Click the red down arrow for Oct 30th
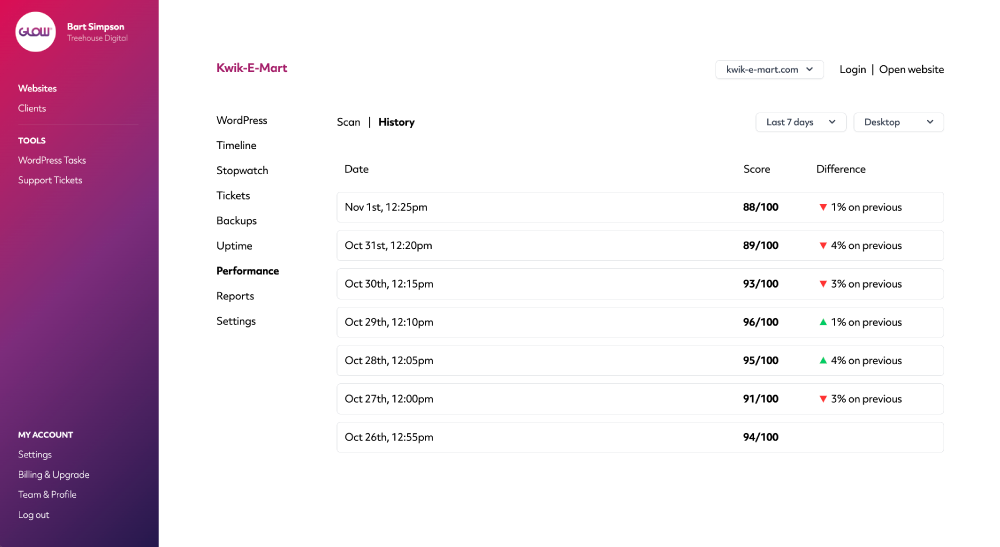 coord(823,284)
